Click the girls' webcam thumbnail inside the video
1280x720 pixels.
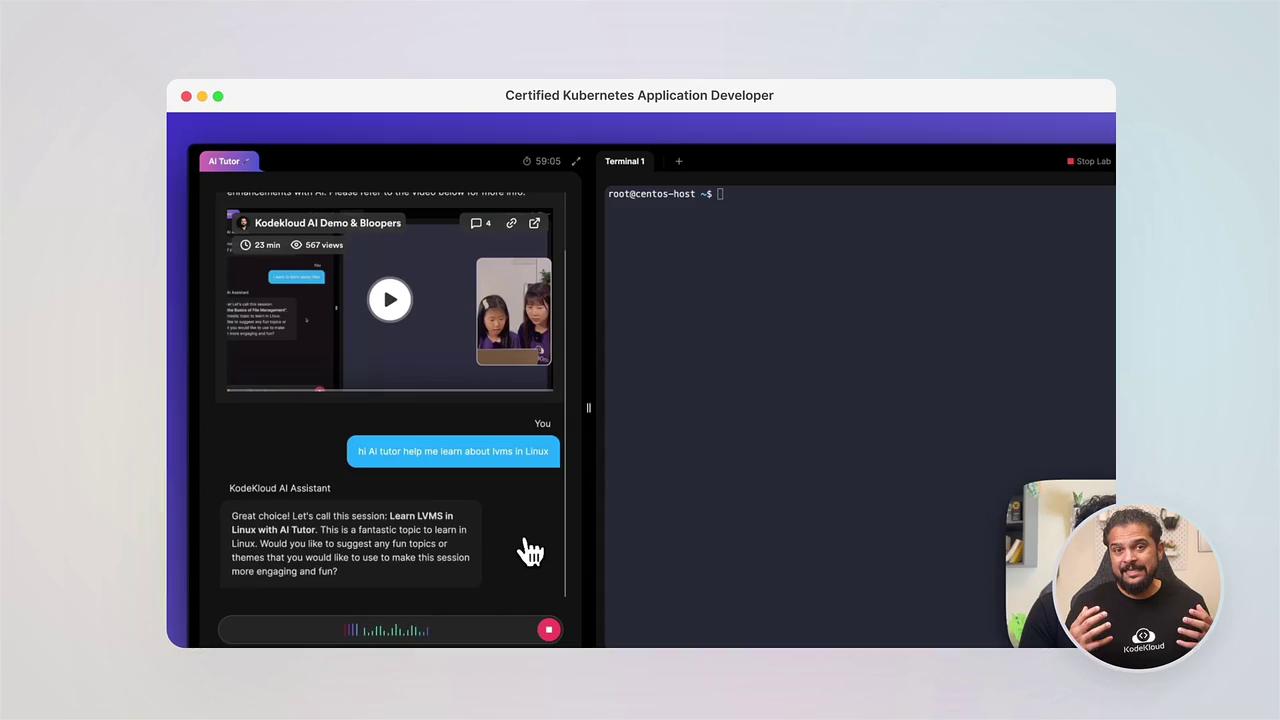[x=513, y=311]
